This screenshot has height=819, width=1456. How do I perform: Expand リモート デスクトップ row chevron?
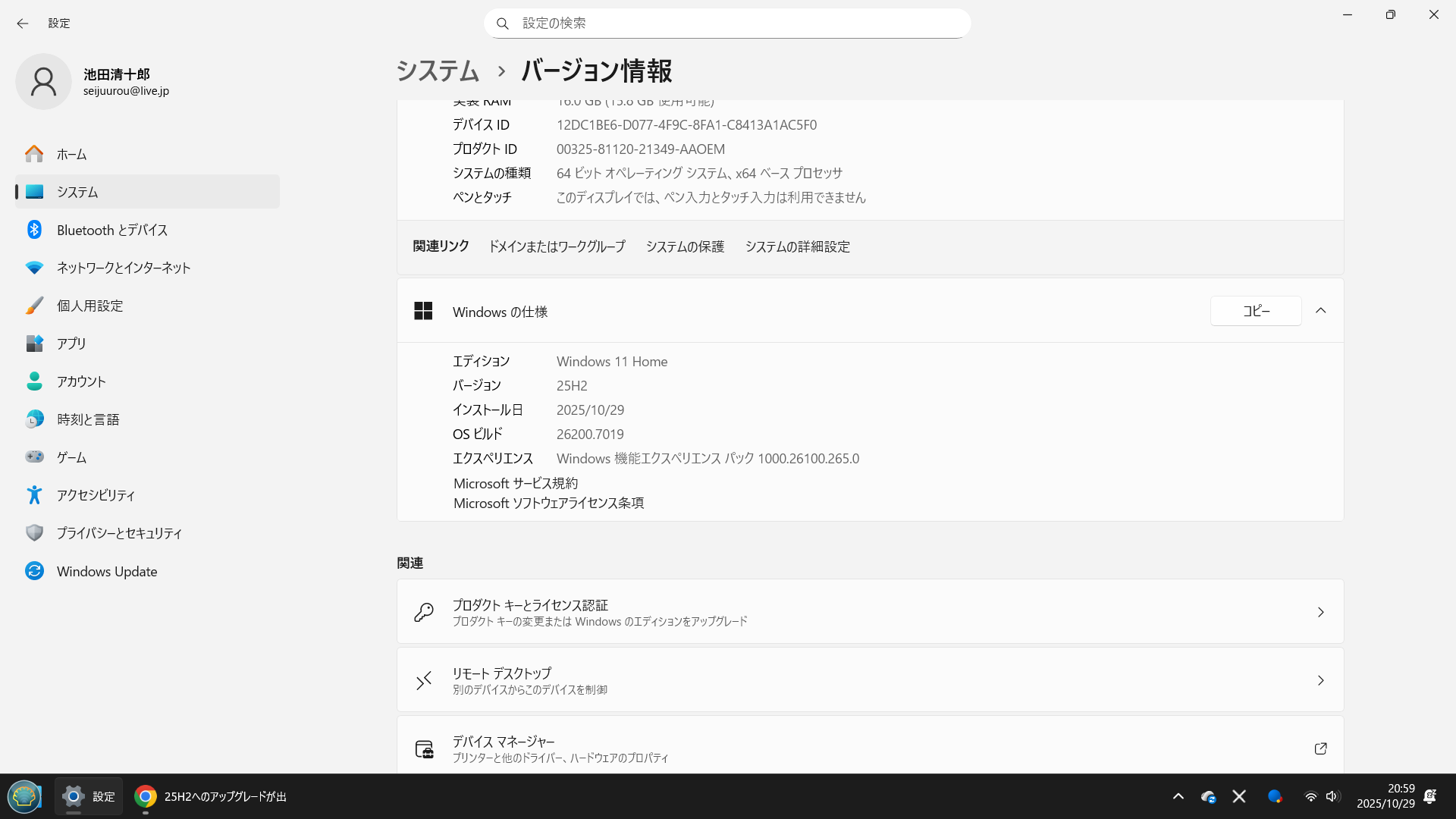tap(1321, 680)
